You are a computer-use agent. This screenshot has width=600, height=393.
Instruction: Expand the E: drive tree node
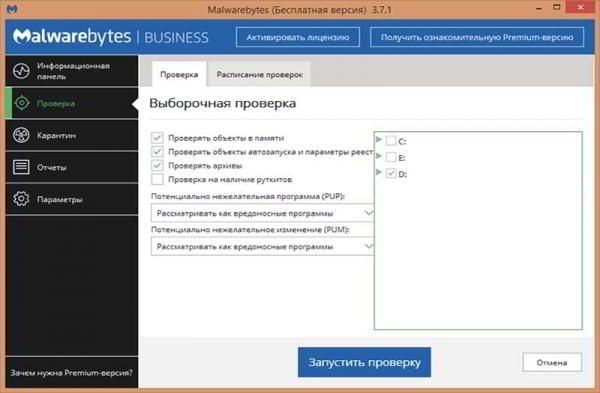pyautogui.click(x=379, y=156)
